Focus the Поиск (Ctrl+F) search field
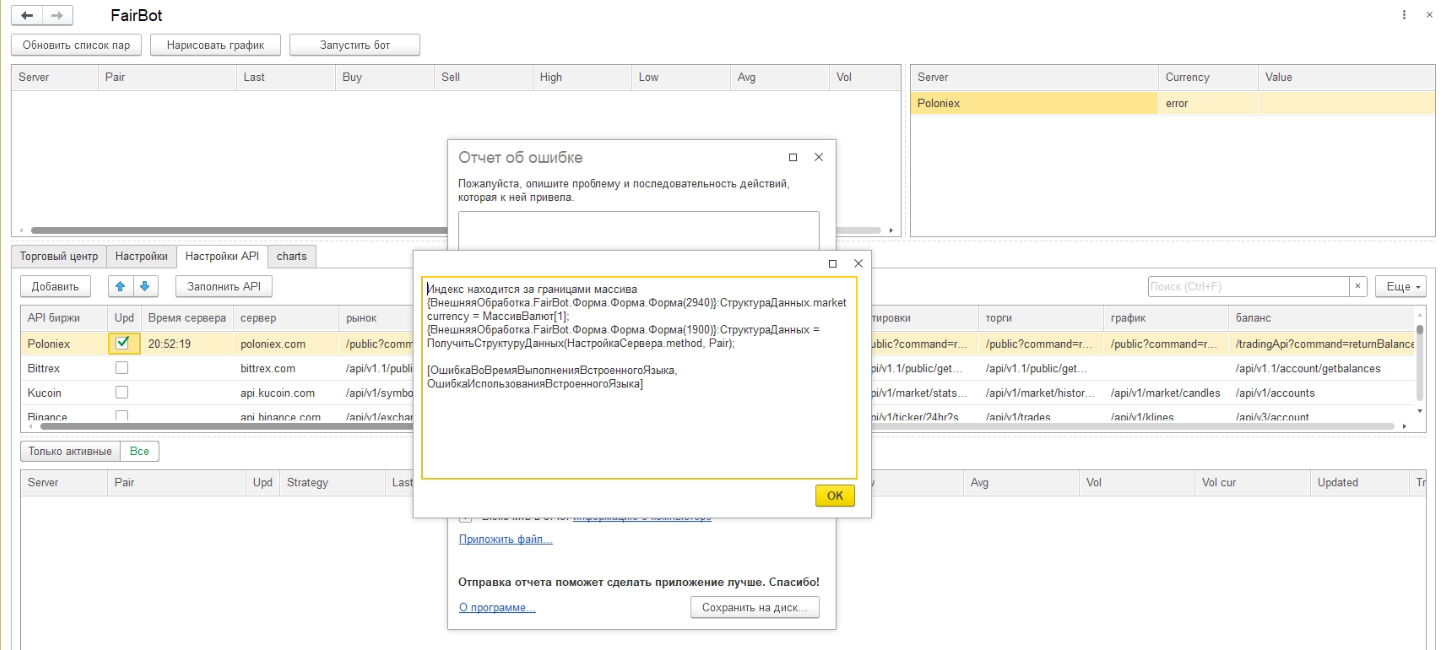This screenshot has width=1447, height=650. (x=1248, y=286)
